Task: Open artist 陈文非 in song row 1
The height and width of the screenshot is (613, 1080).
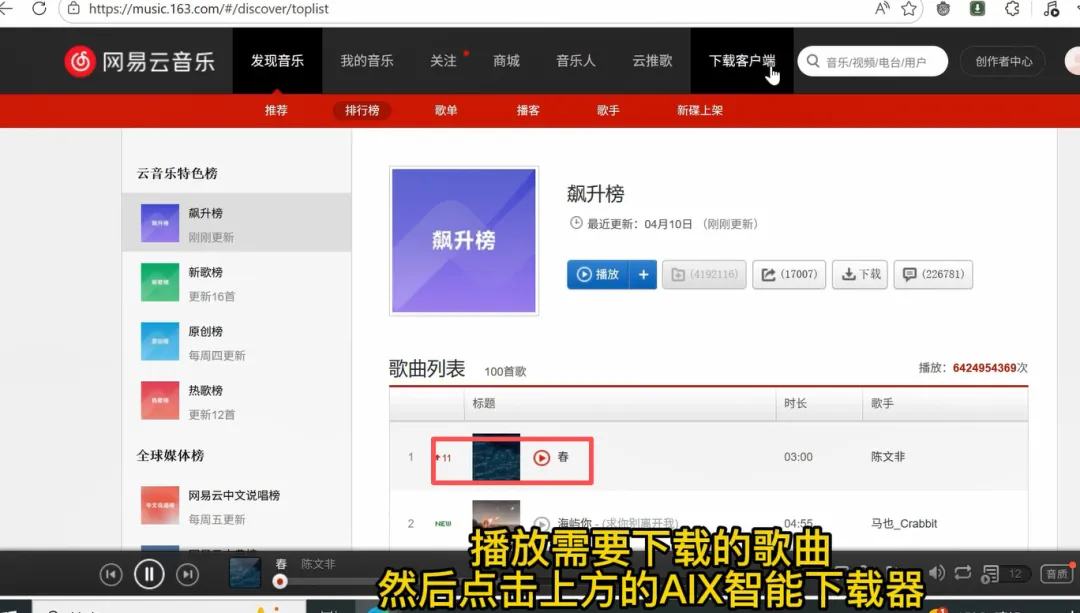Action: pos(888,457)
